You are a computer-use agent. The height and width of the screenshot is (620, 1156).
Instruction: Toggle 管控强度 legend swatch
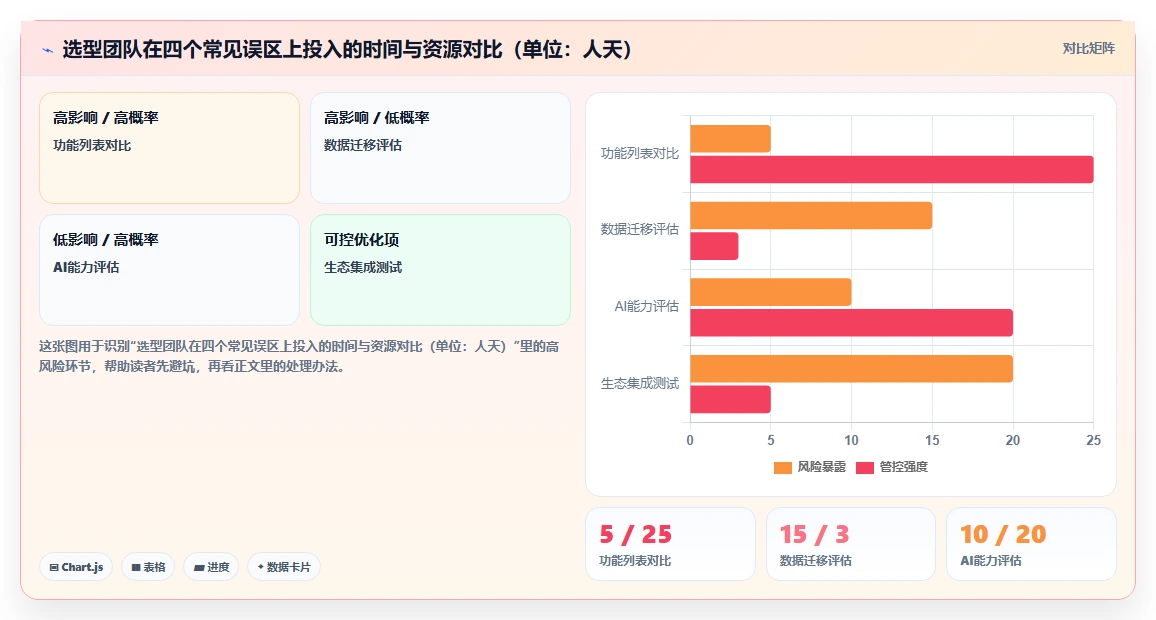pos(865,467)
